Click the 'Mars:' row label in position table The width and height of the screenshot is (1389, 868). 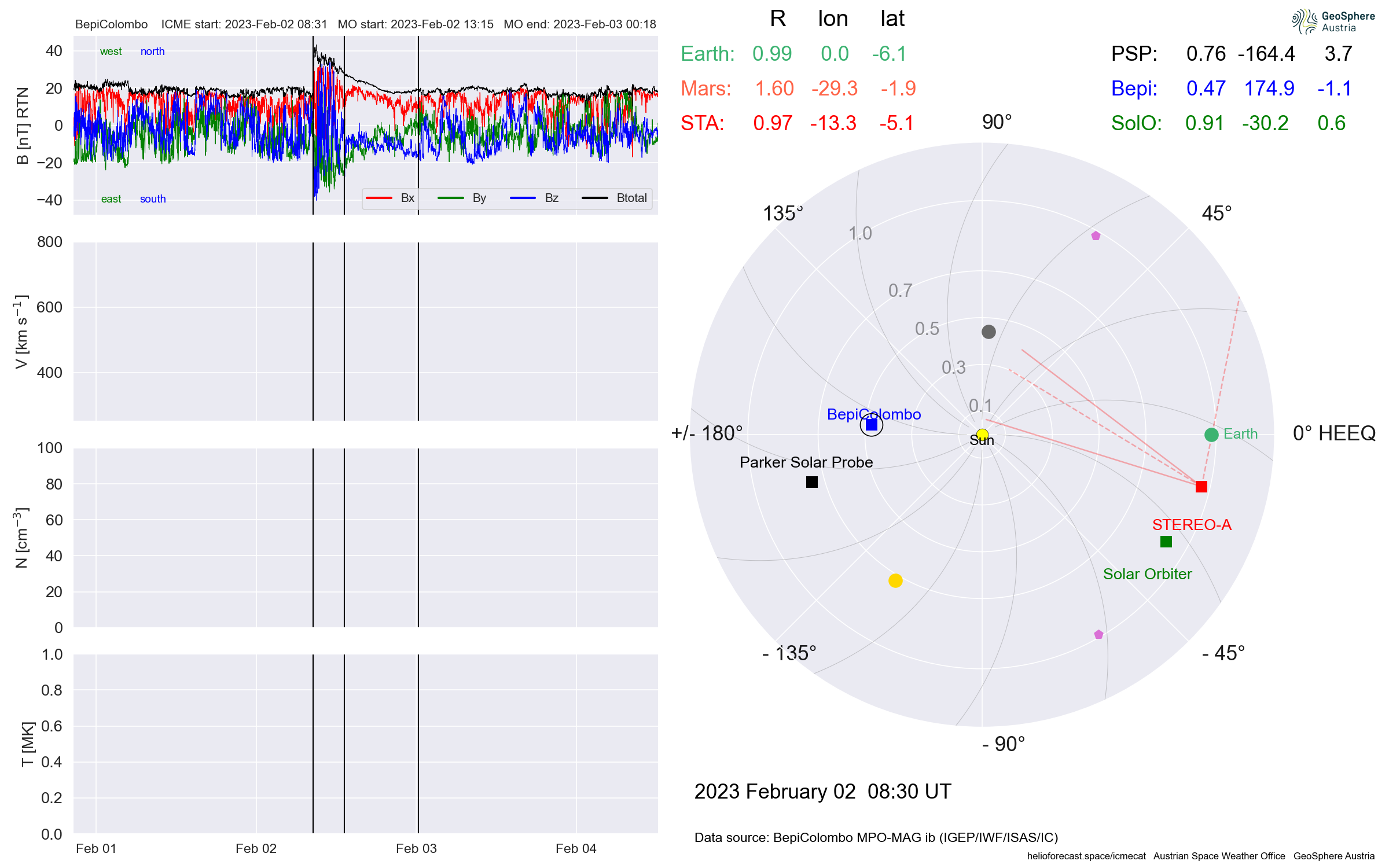[x=706, y=89]
